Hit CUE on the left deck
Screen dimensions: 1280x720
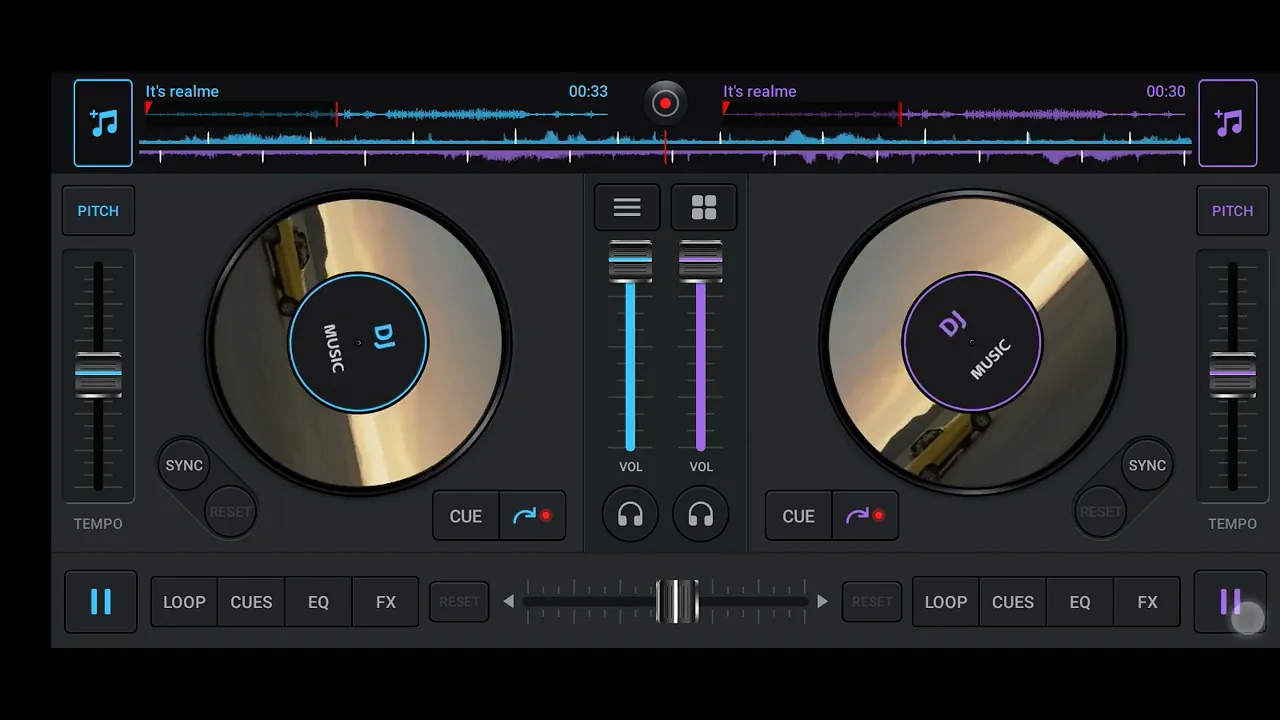point(466,516)
